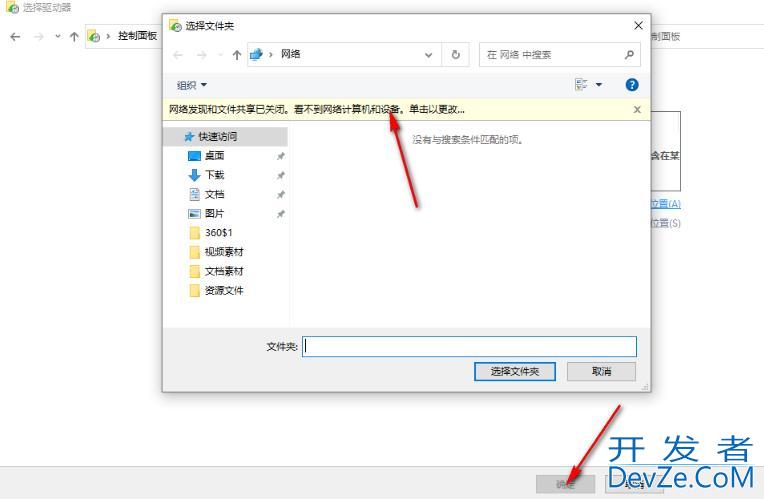Click 取消 in folder dialog
Screen dimensions: 764x499
(x=601, y=371)
